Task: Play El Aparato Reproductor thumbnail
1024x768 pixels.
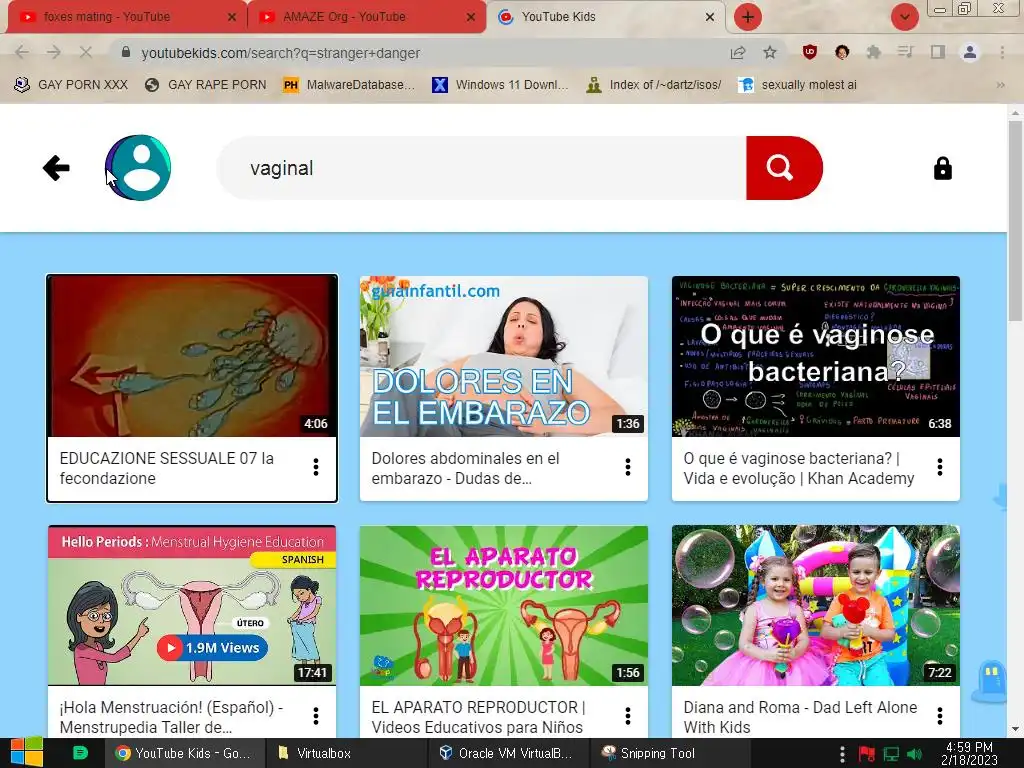Action: click(x=504, y=605)
